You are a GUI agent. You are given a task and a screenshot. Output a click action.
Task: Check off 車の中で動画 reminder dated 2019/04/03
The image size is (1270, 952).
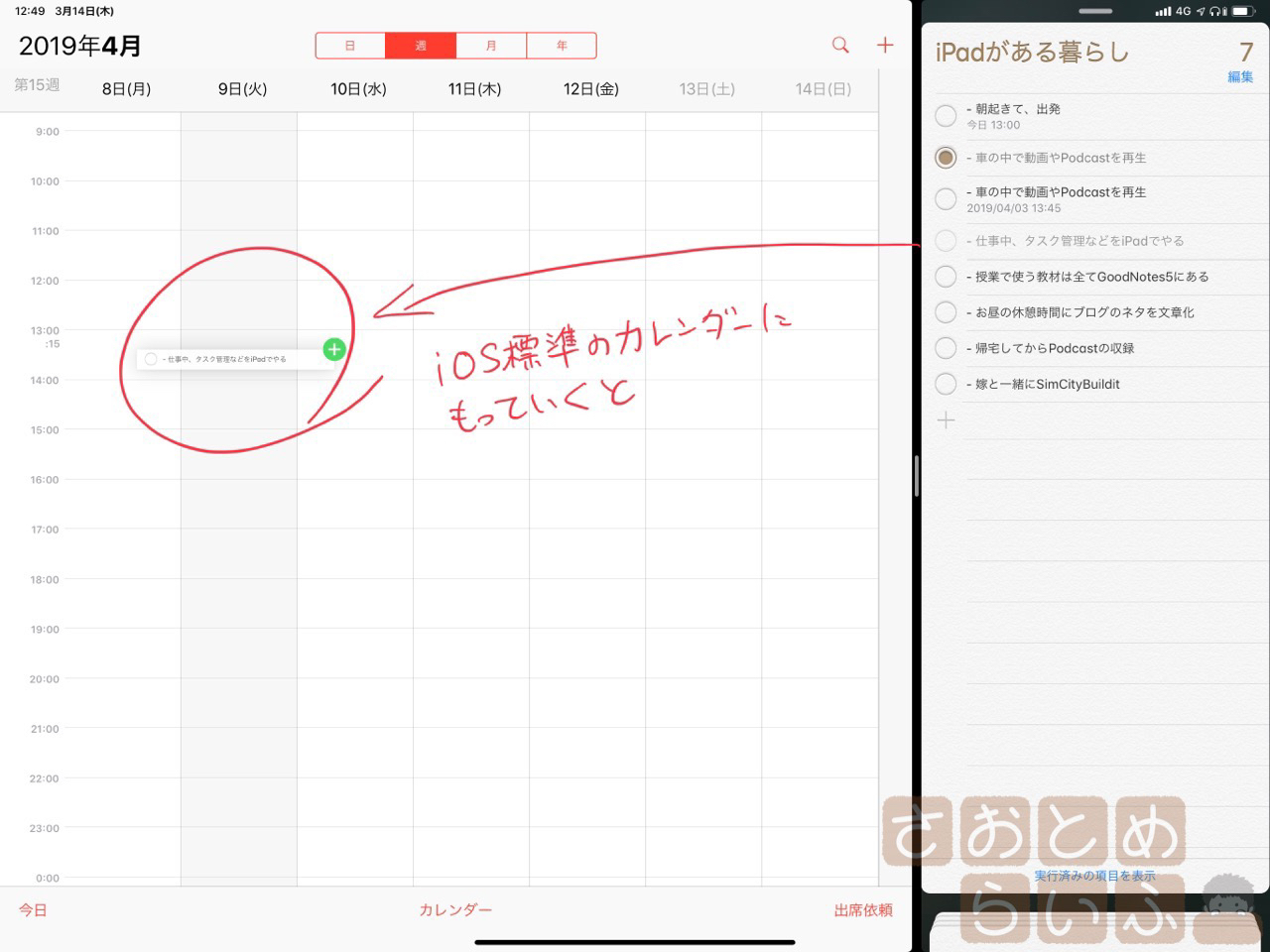tap(947, 199)
